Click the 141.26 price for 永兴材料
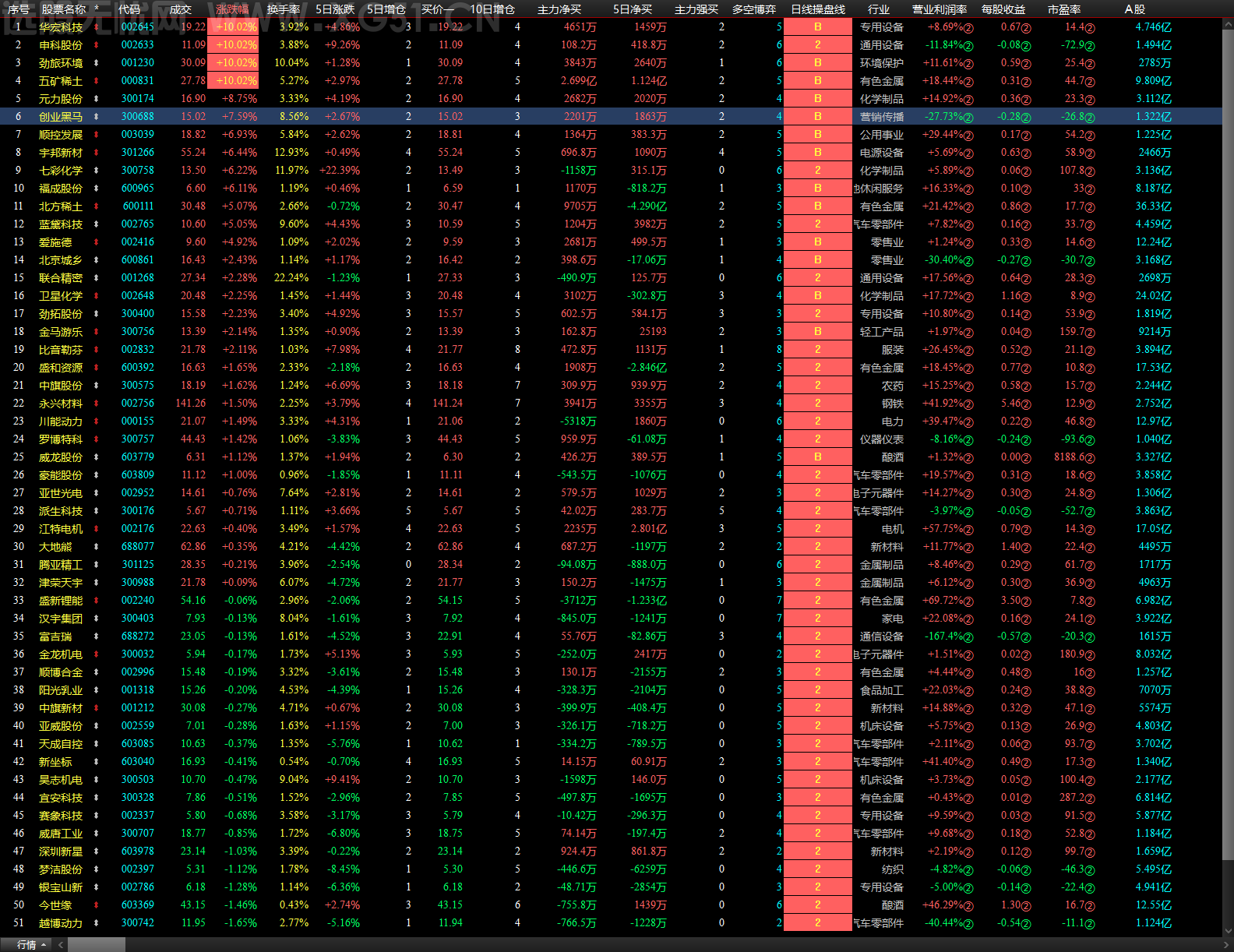 (191, 404)
